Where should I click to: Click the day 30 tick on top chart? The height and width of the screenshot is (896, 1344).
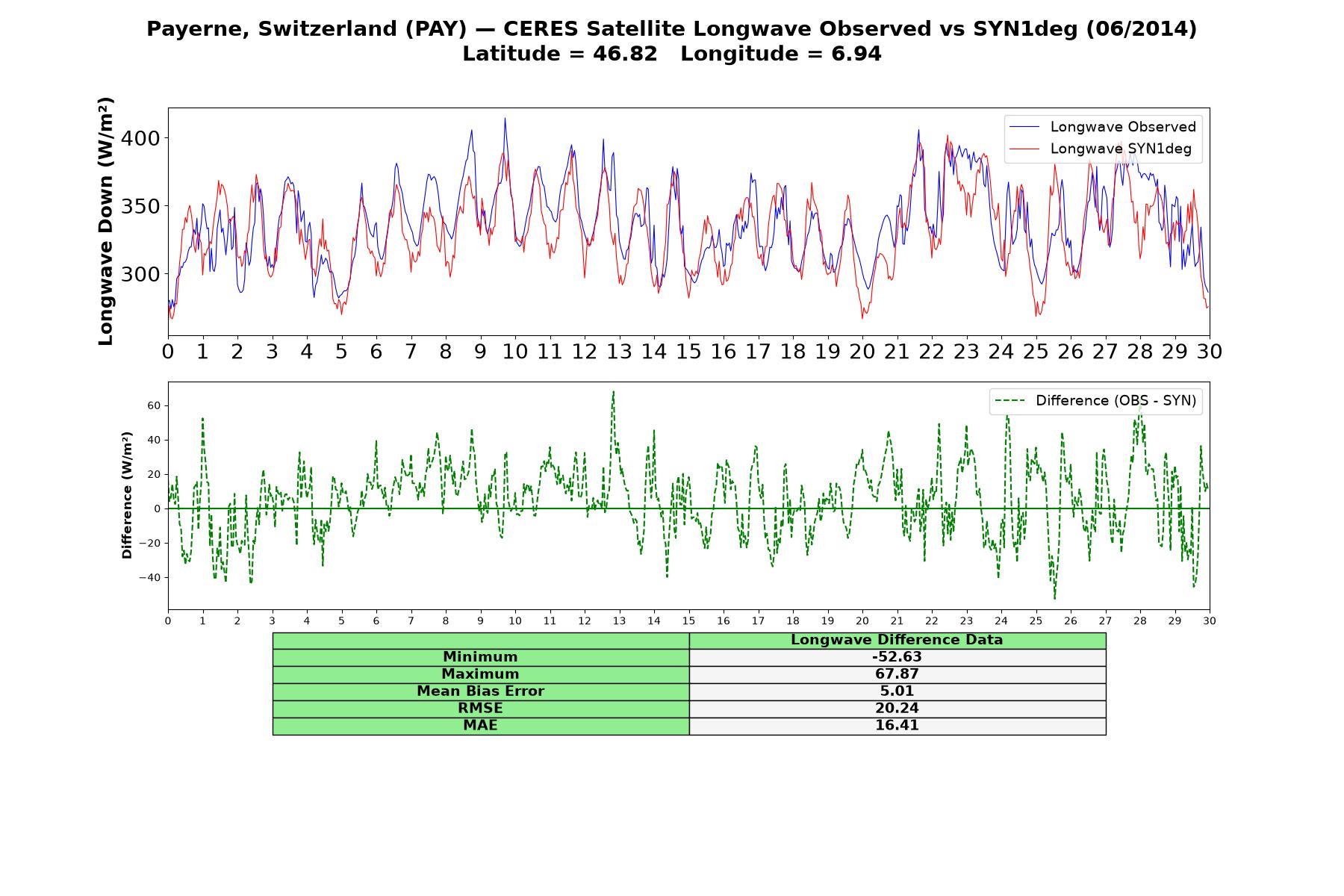pyautogui.click(x=1209, y=352)
